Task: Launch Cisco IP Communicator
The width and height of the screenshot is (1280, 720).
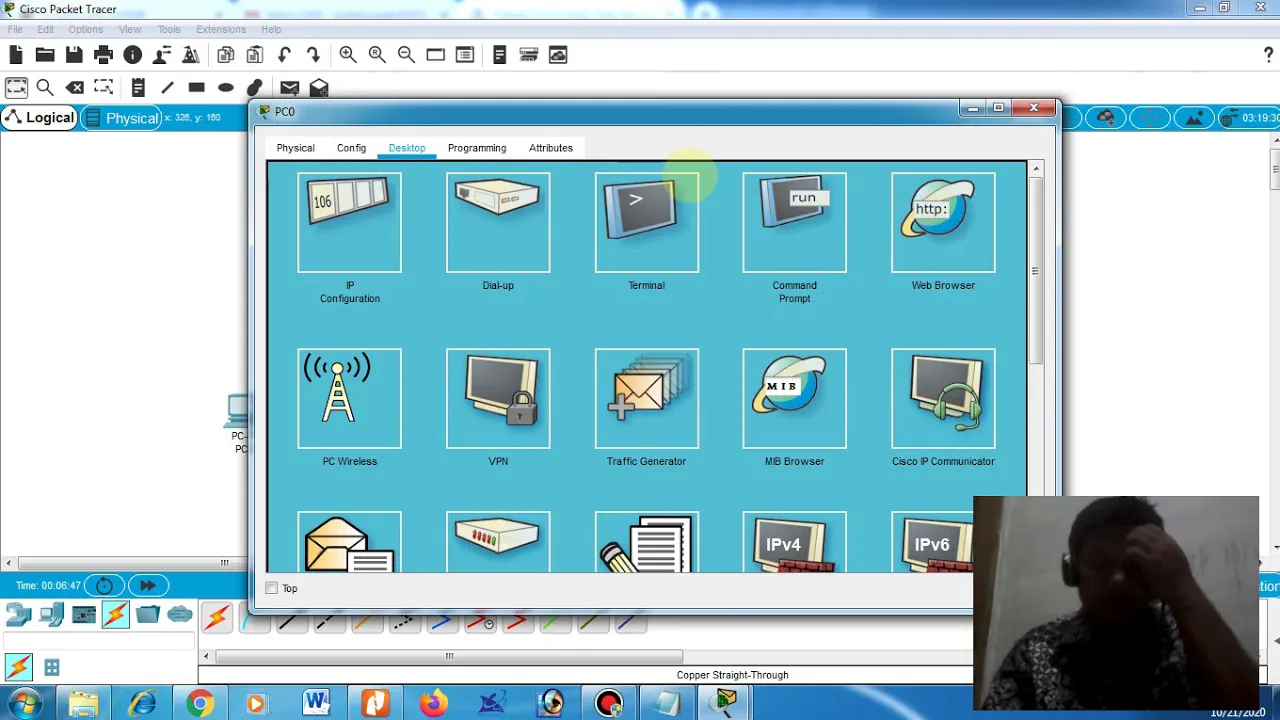Action: (943, 398)
